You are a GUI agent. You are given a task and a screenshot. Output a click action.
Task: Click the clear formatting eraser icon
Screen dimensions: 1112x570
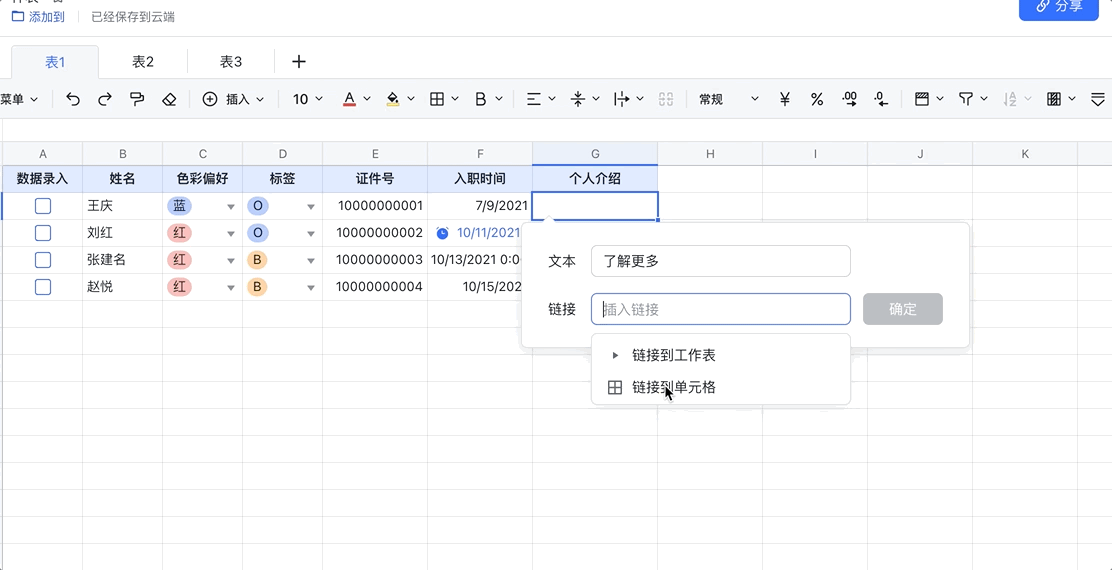169,99
